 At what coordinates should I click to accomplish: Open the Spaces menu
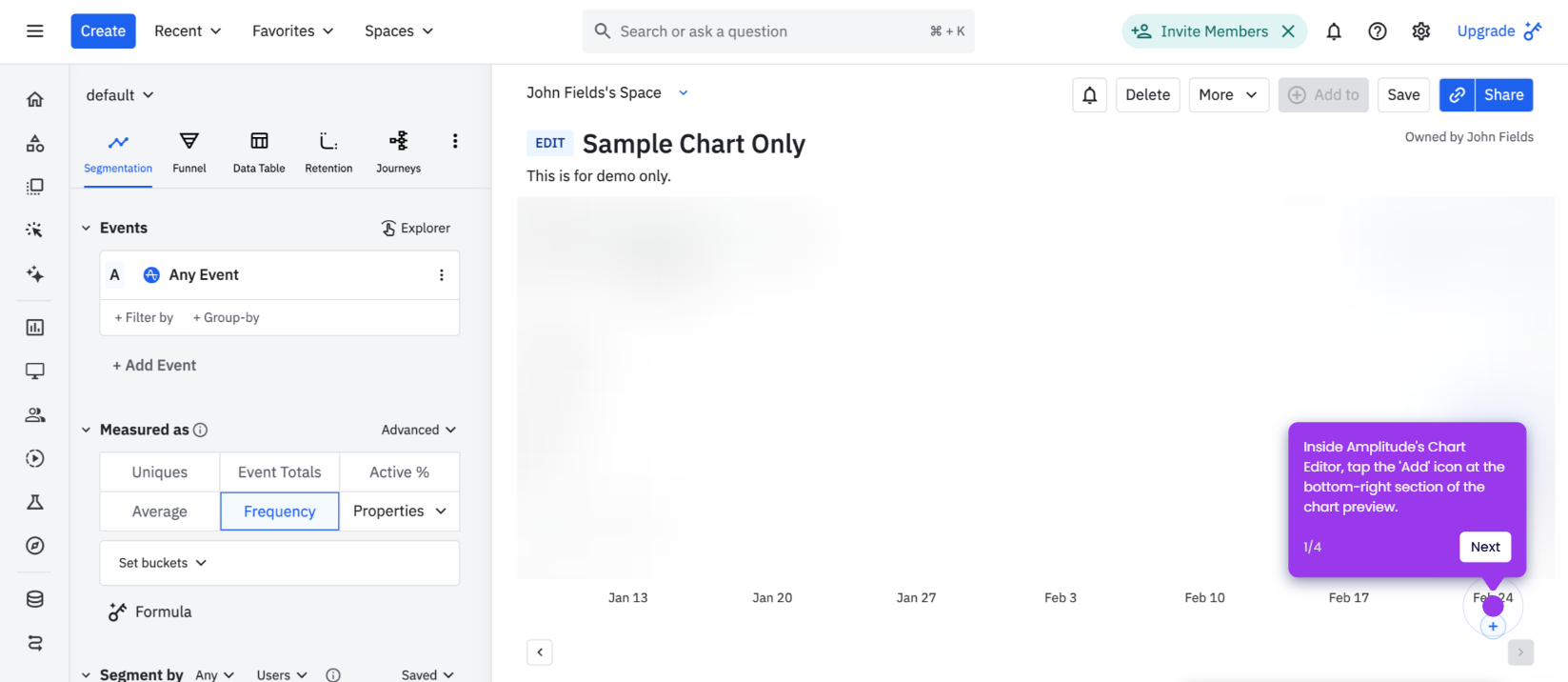pos(399,31)
